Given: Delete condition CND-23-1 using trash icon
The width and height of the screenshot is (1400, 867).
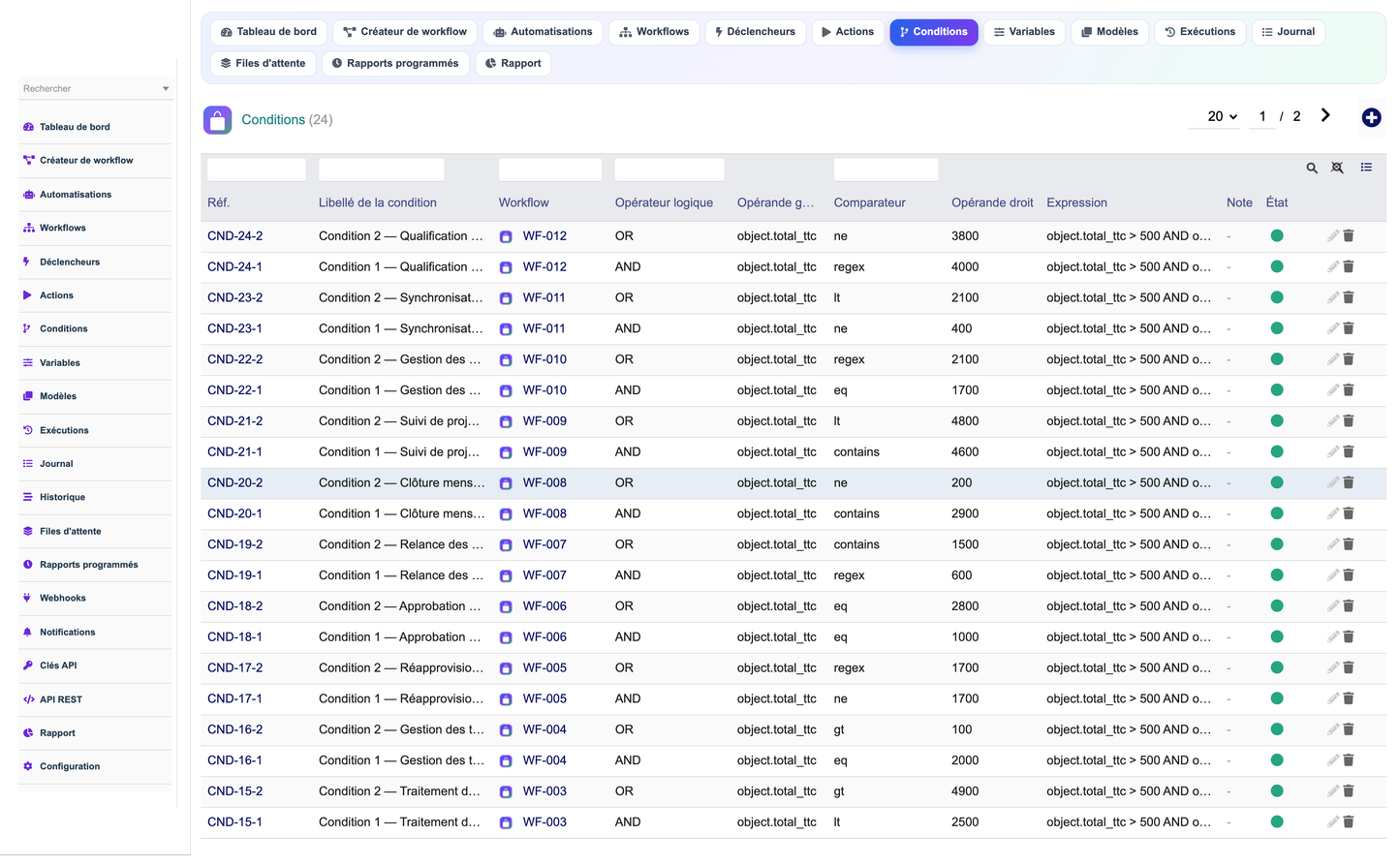Looking at the screenshot, I should coord(1349,328).
